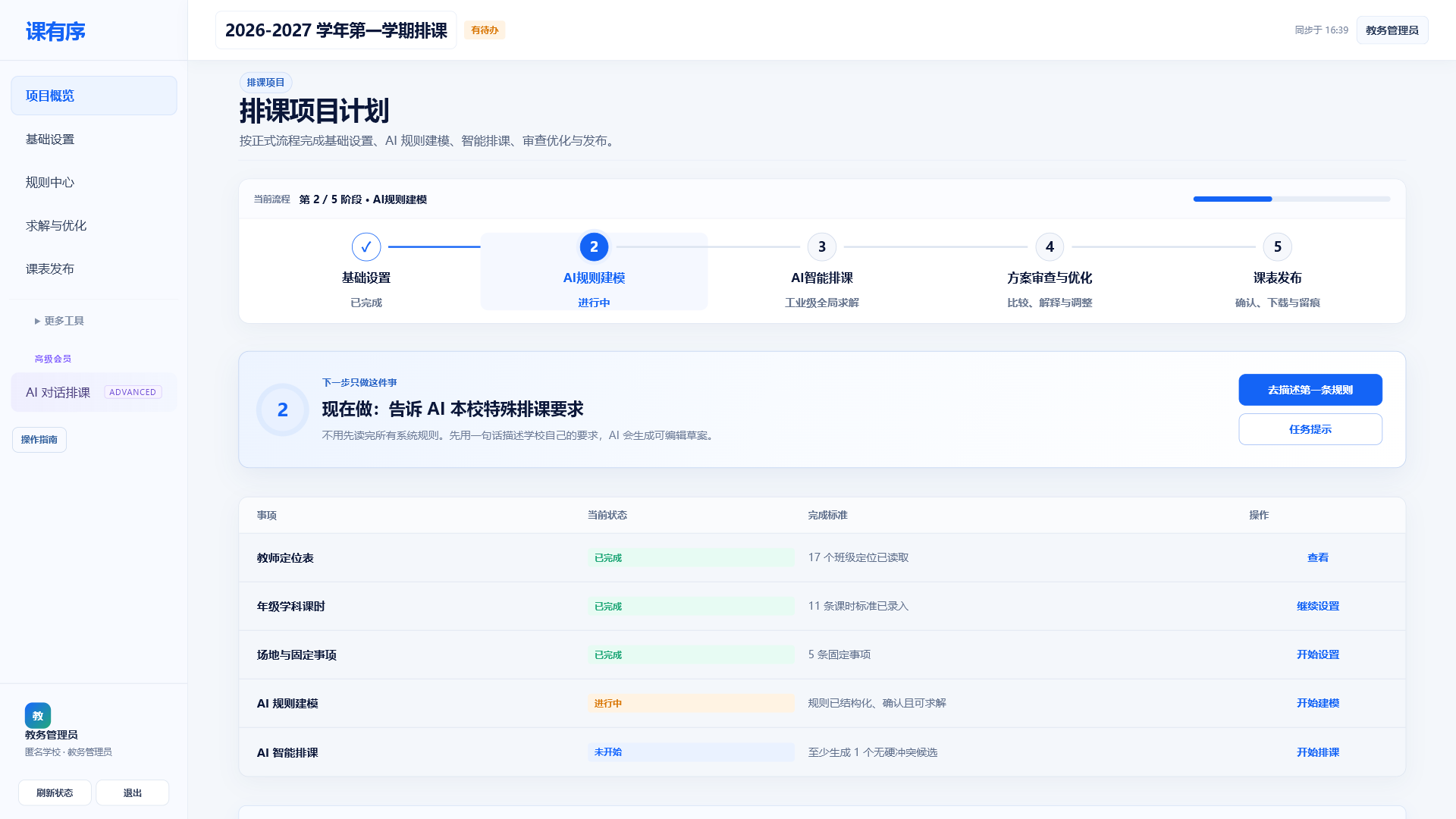Click the text 17 个班级定位已读取

pyautogui.click(x=858, y=557)
